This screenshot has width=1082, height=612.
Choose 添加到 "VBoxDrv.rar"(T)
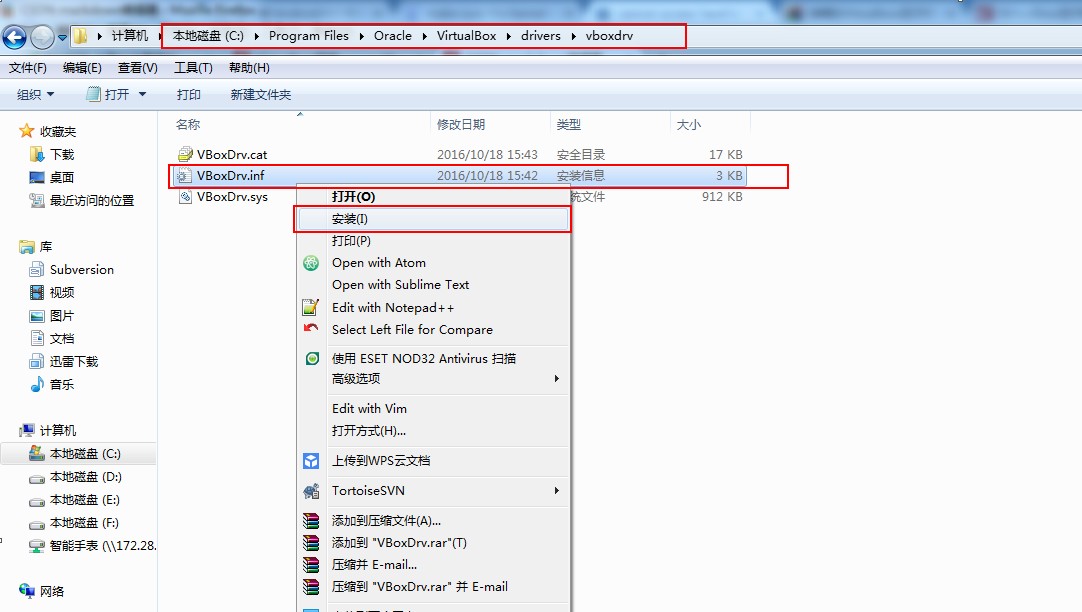[x=433, y=543]
